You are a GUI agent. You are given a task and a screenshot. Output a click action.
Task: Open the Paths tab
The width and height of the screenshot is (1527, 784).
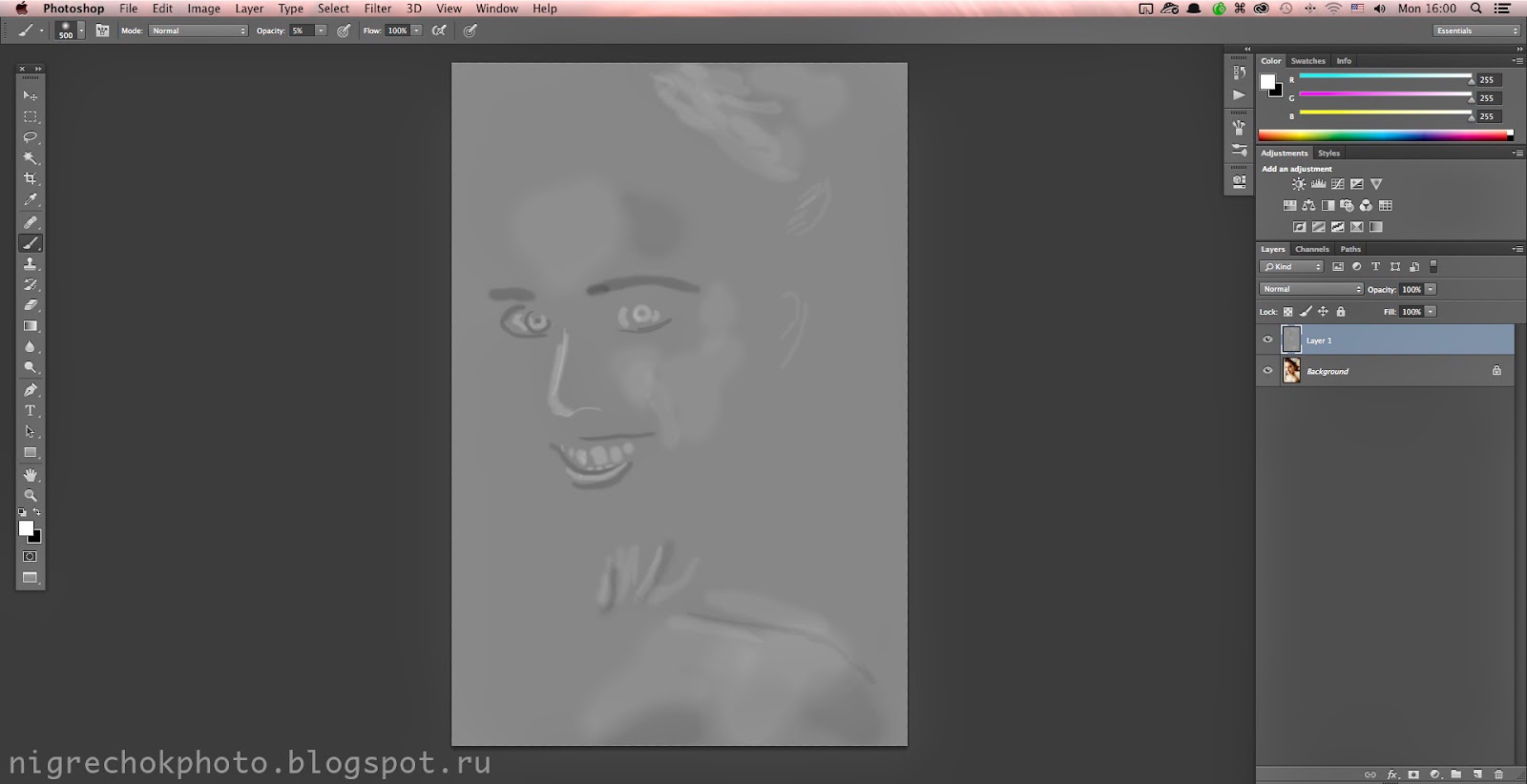[1350, 249]
